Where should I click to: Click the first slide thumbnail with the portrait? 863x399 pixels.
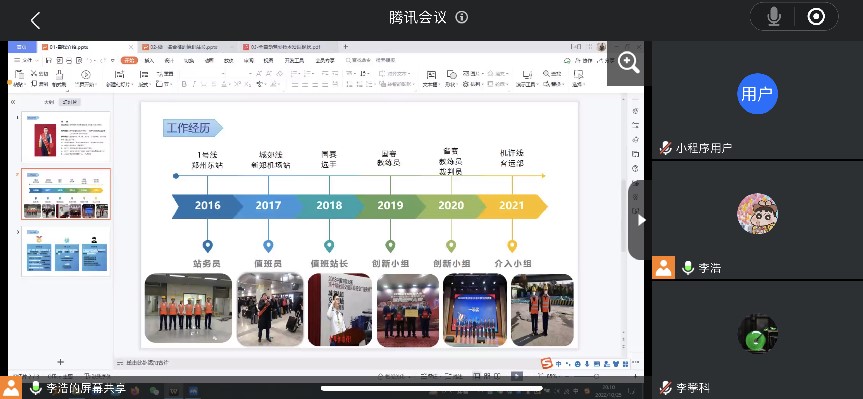(x=65, y=136)
